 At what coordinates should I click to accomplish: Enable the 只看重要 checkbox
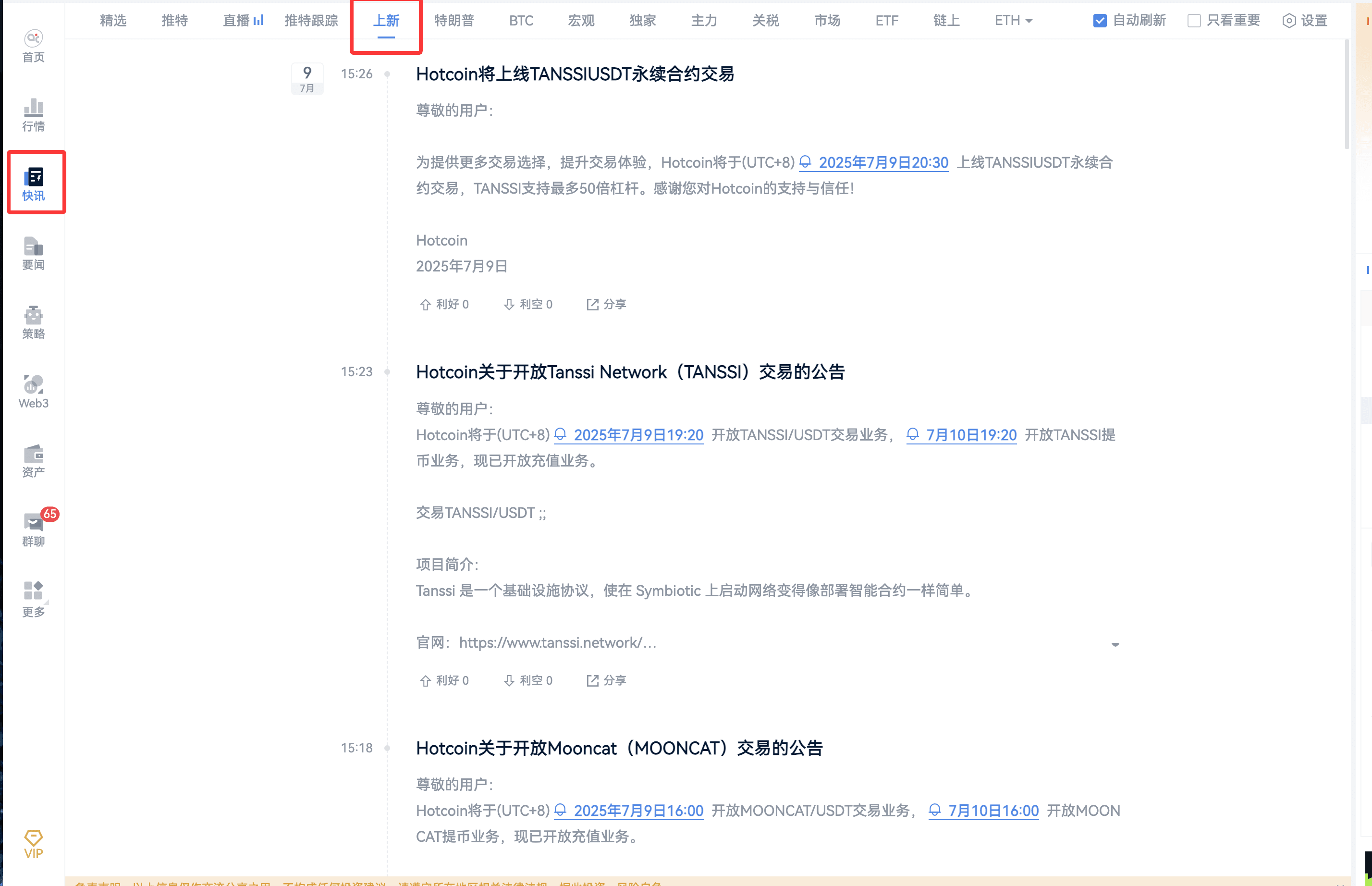click(x=1194, y=21)
